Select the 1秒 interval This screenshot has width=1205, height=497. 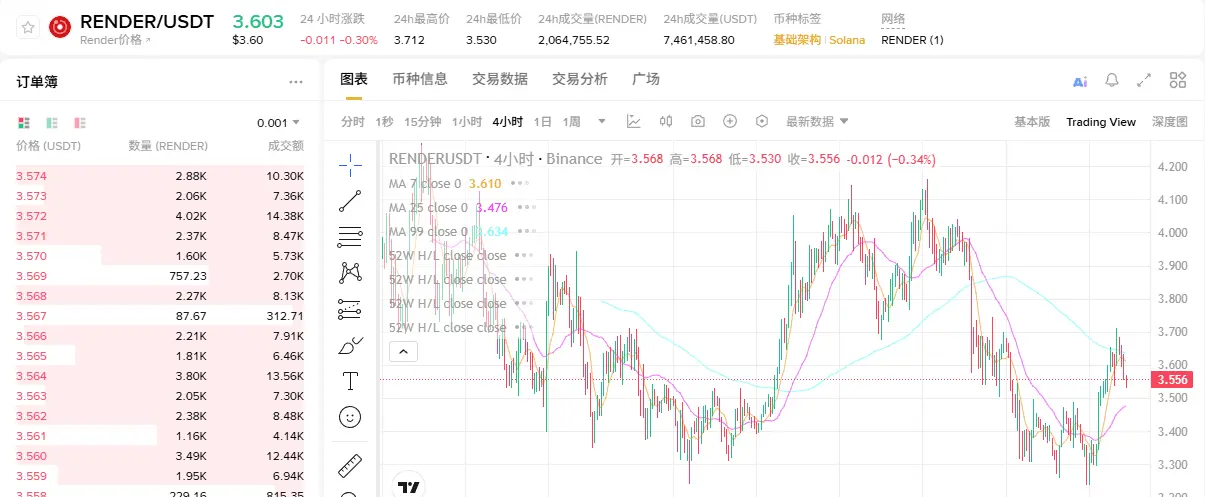[x=384, y=122]
